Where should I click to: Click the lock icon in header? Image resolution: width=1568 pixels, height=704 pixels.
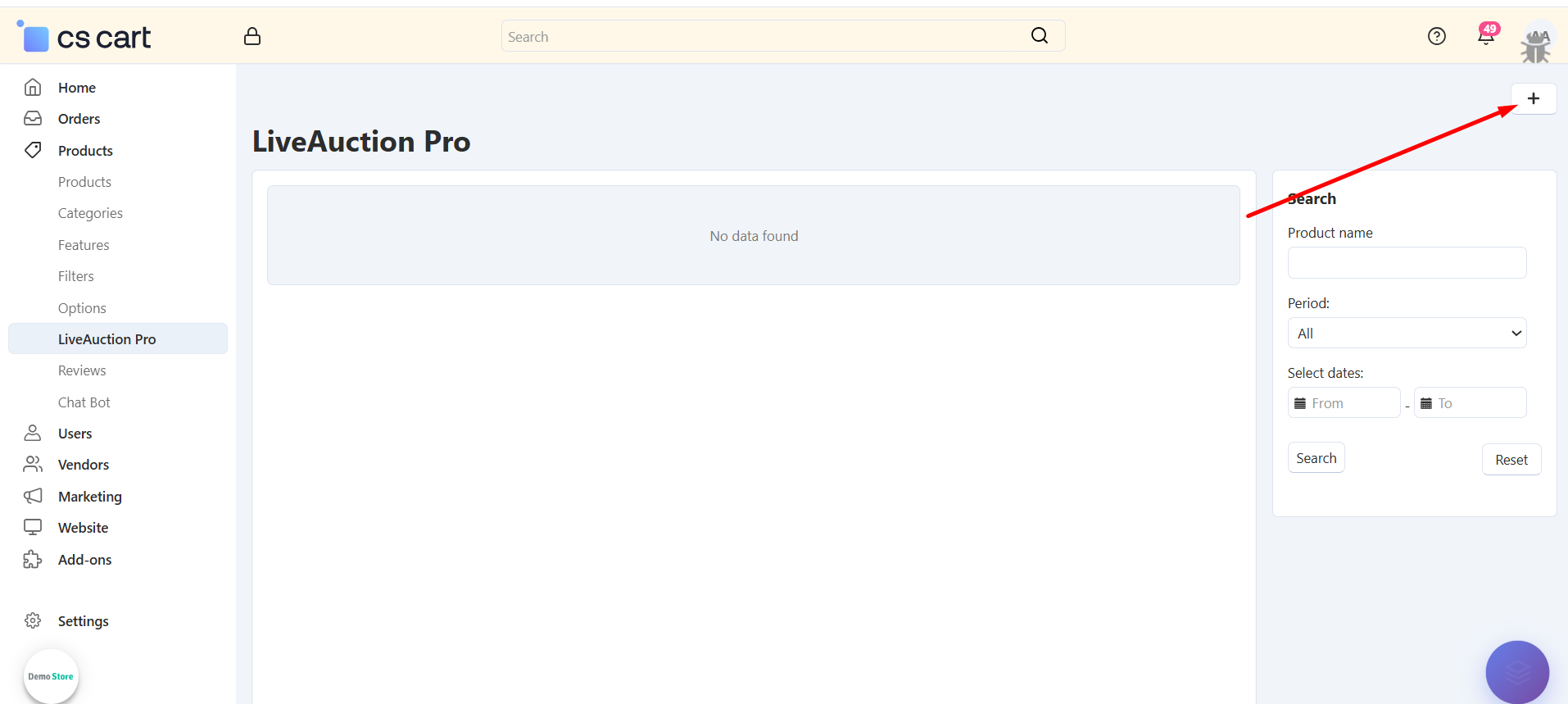click(252, 36)
